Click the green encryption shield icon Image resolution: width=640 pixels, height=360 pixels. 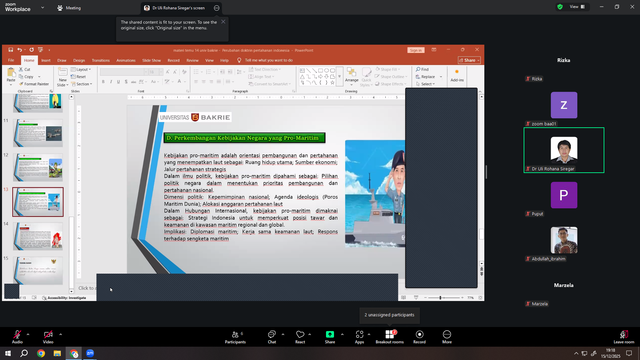(x=560, y=7)
